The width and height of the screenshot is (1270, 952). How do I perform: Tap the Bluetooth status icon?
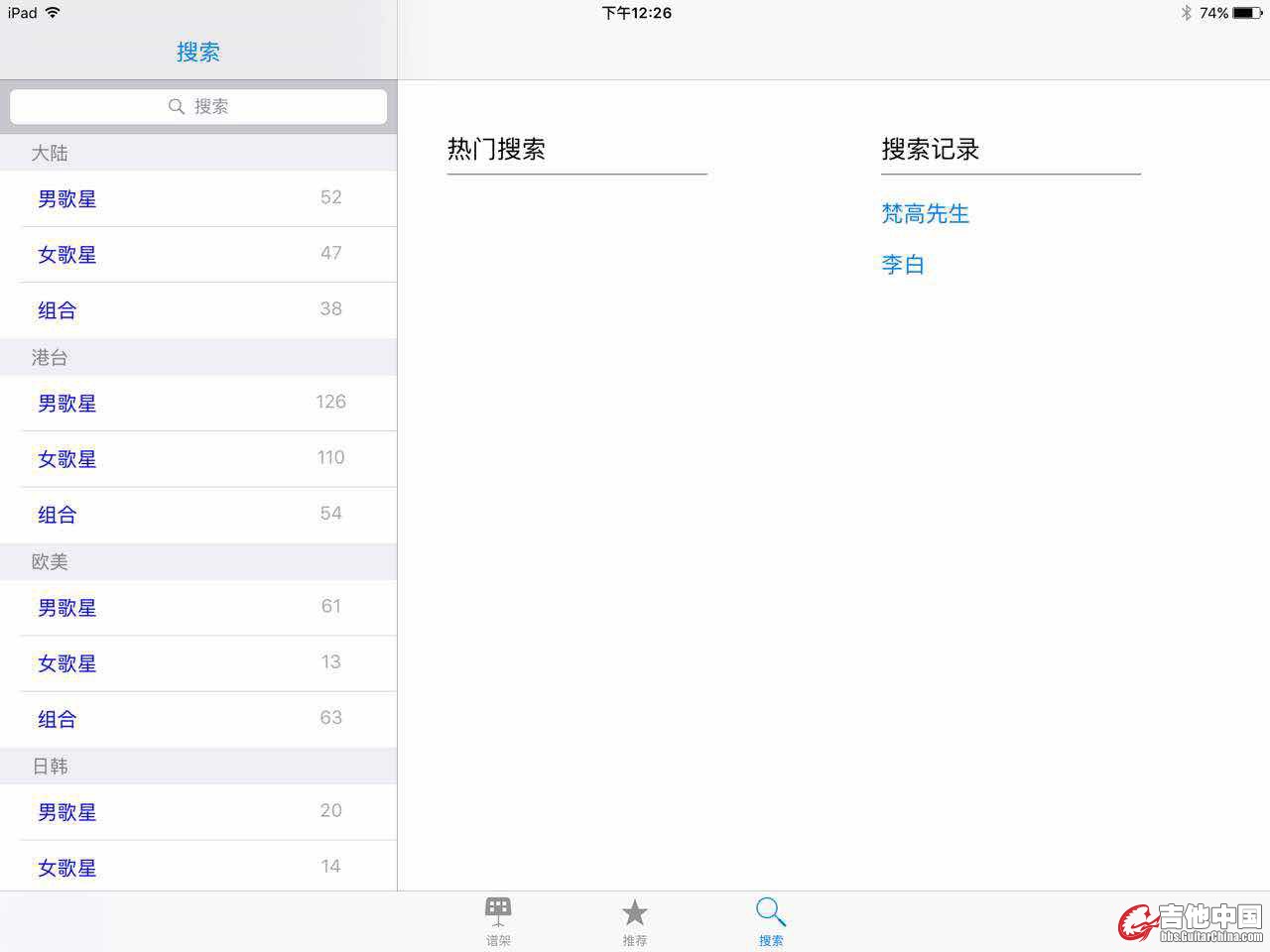coord(1186,13)
